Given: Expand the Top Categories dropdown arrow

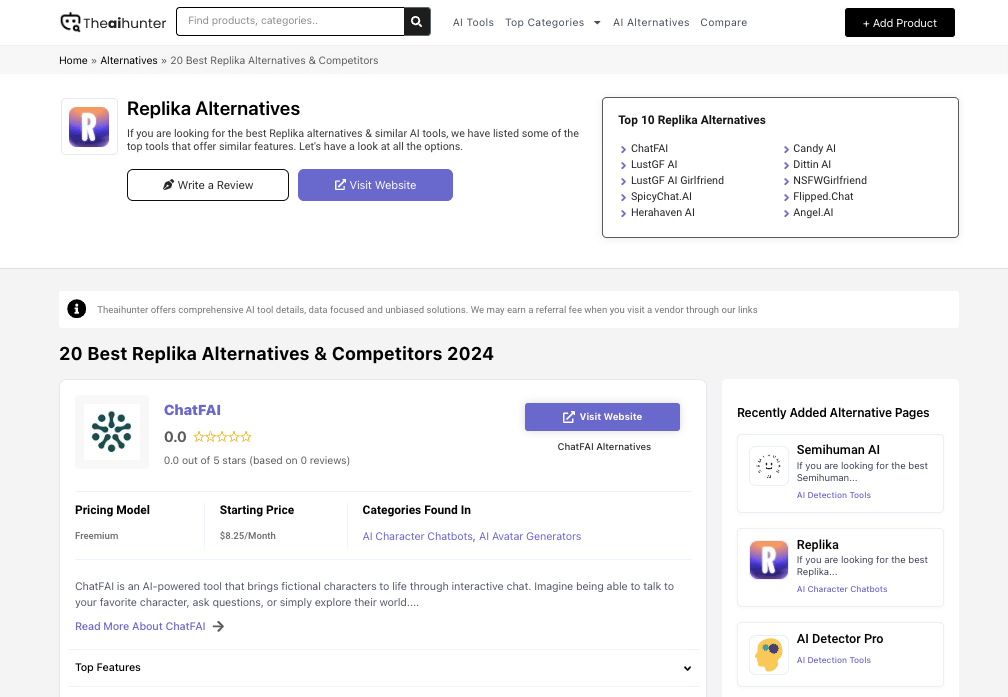Looking at the screenshot, I should pyautogui.click(x=597, y=23).
